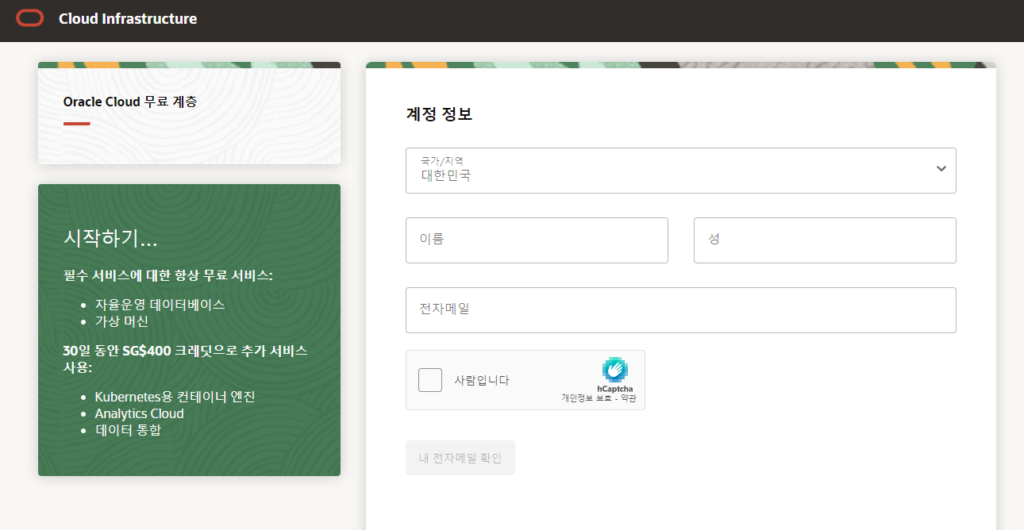Check the 사람입니다 captcha checkbox

pos(430,380)
